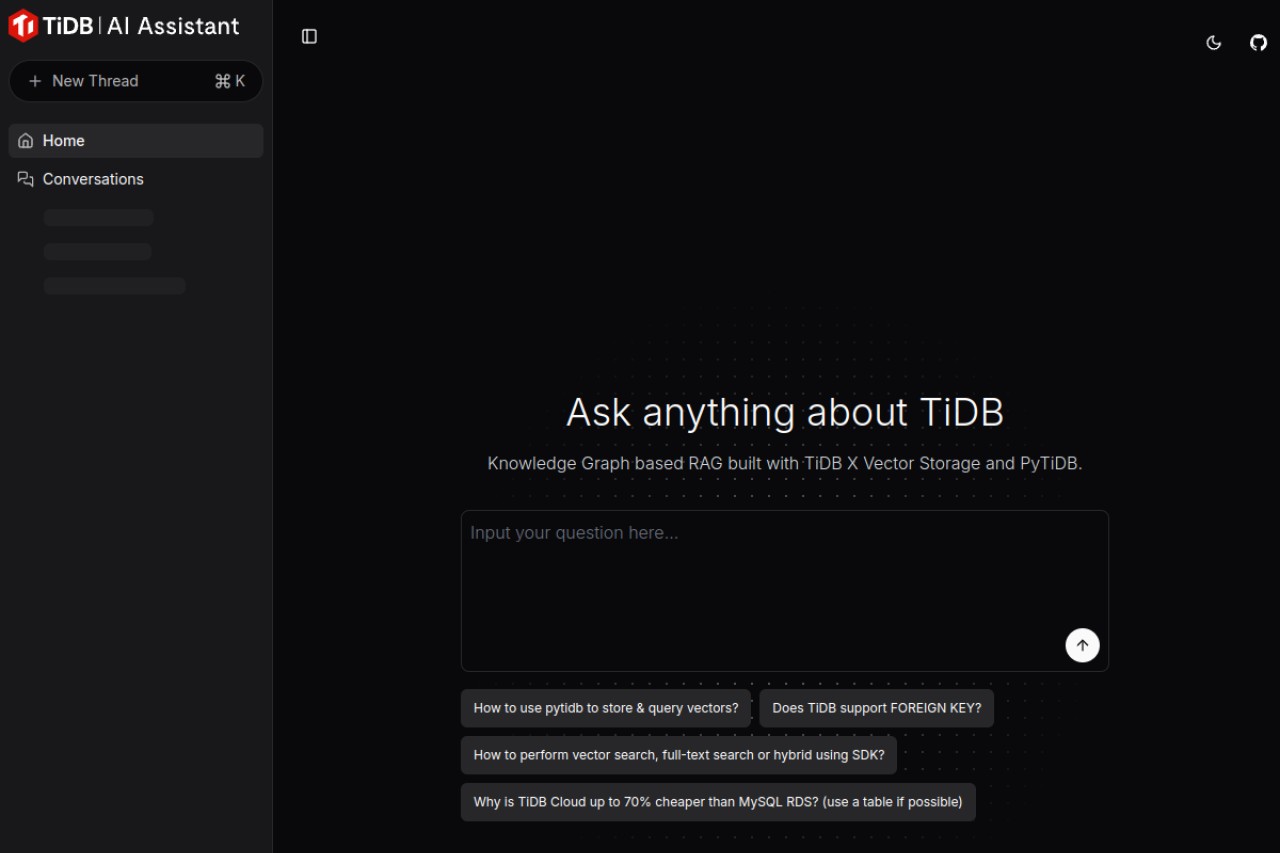The width and height of the screenshot is (1280, 853).
Task: Open Conversations in sidebar
Action: (136, 179)
